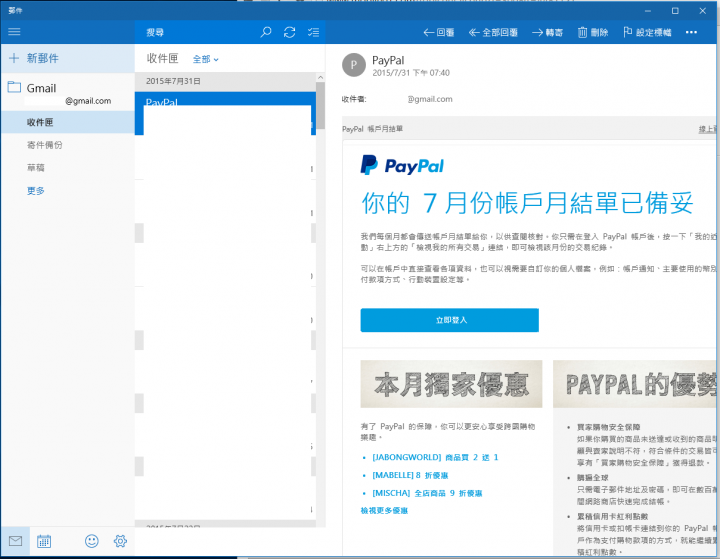Select the PayPal message in list
Image resolution: width=720 pixels, height=559 pixels.
(x=225, y=113)
